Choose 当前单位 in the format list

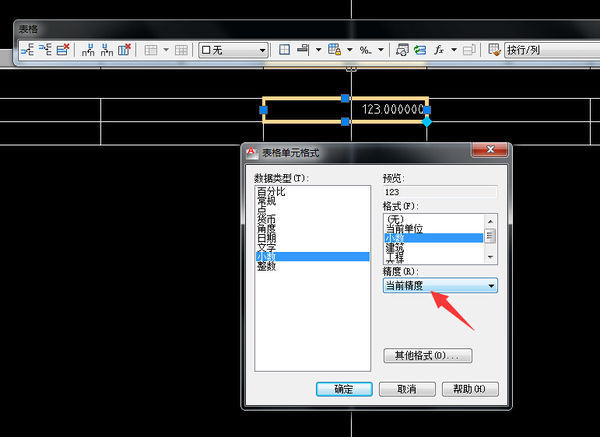[406, 228]
